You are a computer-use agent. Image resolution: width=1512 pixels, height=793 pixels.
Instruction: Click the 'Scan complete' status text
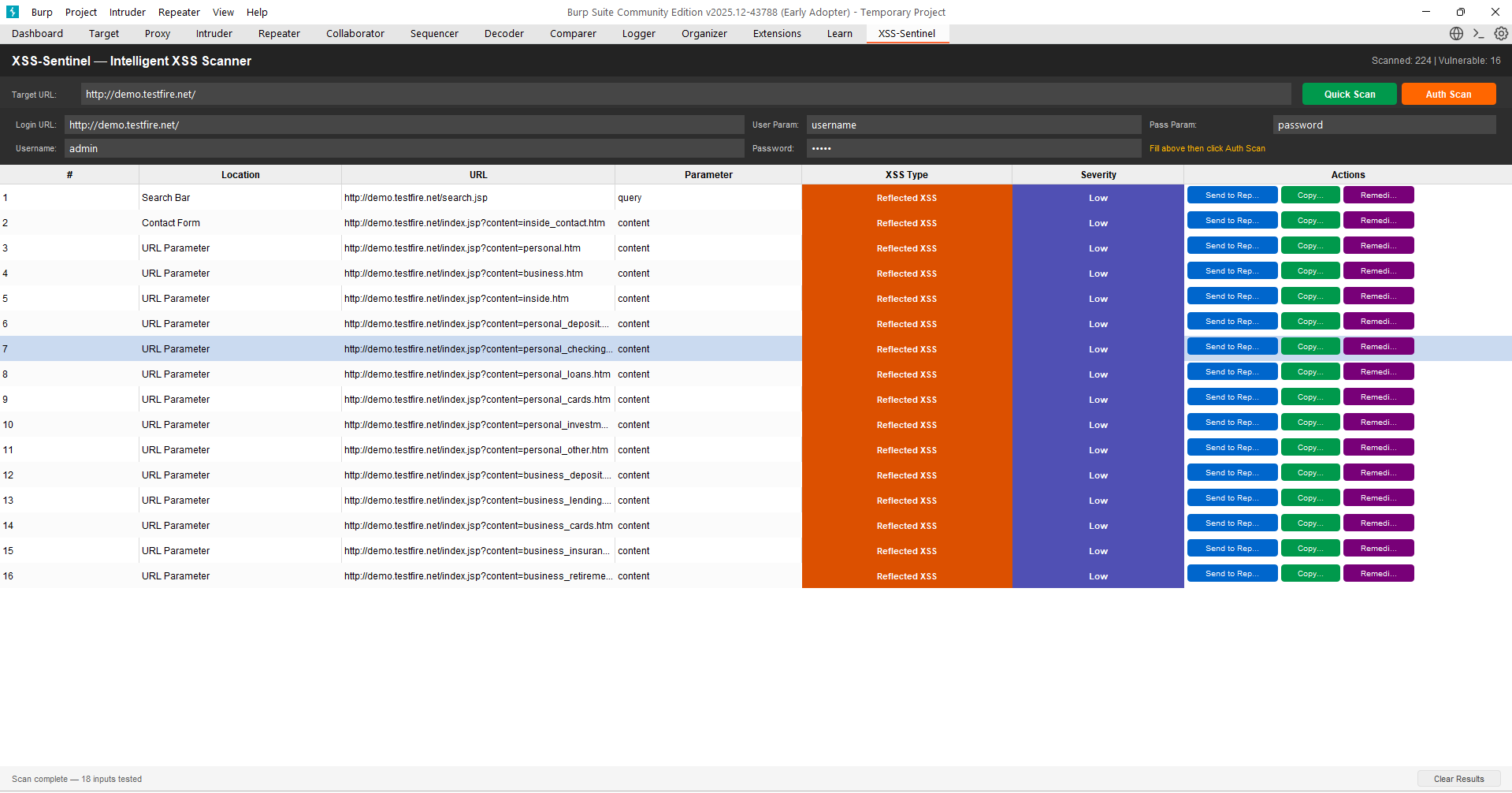point(76,779)
